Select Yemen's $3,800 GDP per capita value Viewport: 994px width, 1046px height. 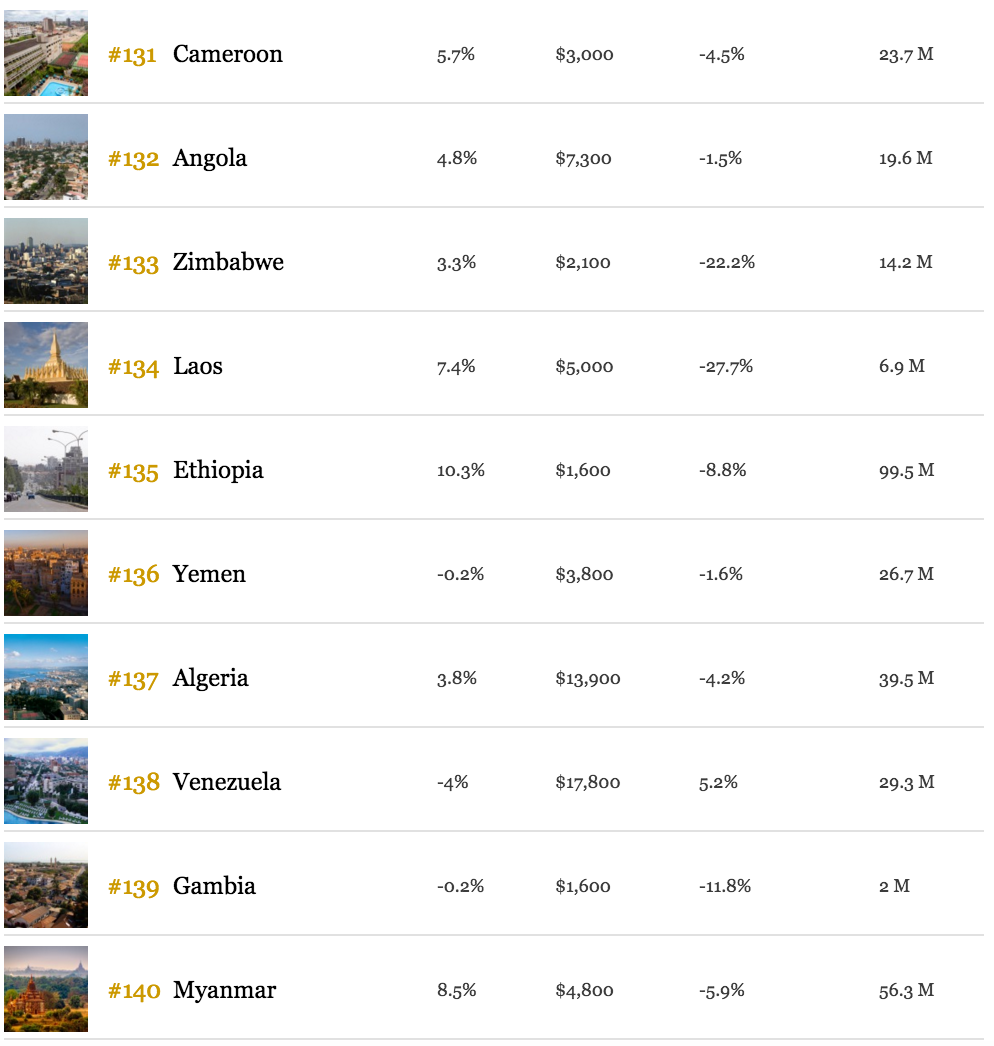click(x=584, y=574)
